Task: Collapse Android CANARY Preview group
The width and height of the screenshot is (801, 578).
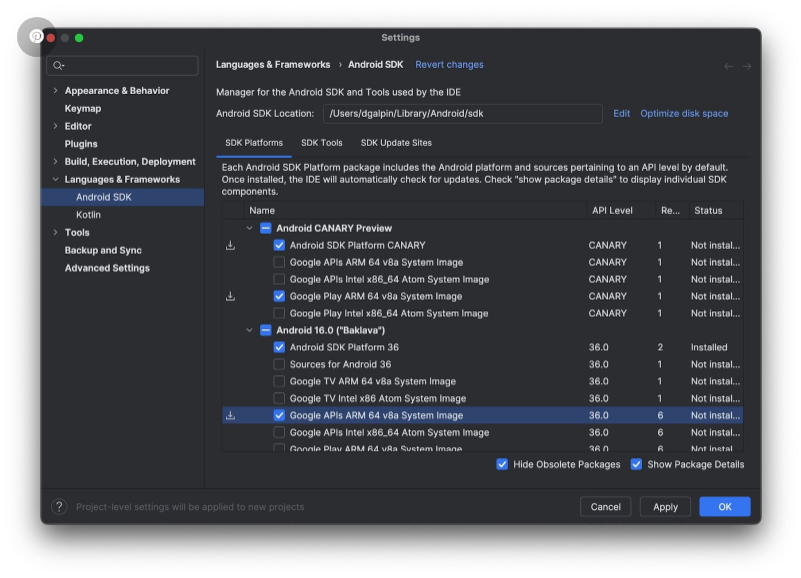Action: [x=250, y=228]
